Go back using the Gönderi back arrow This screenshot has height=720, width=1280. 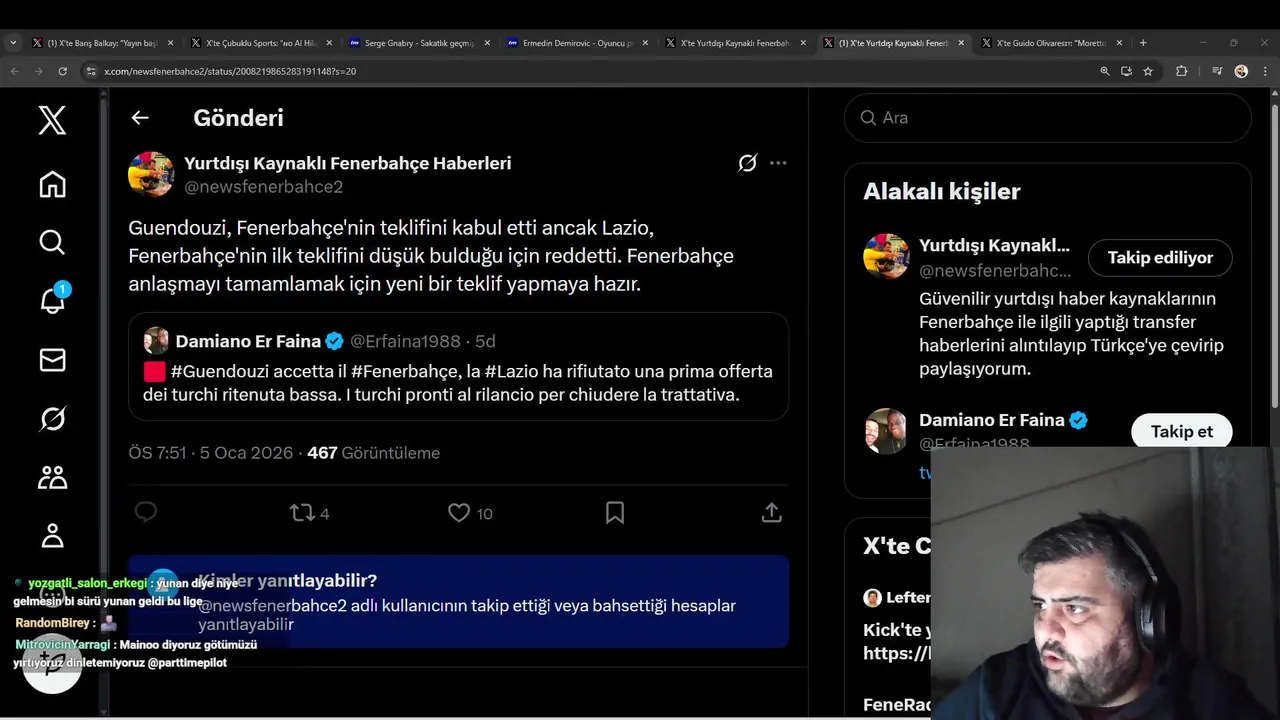[x=140, y=118]
